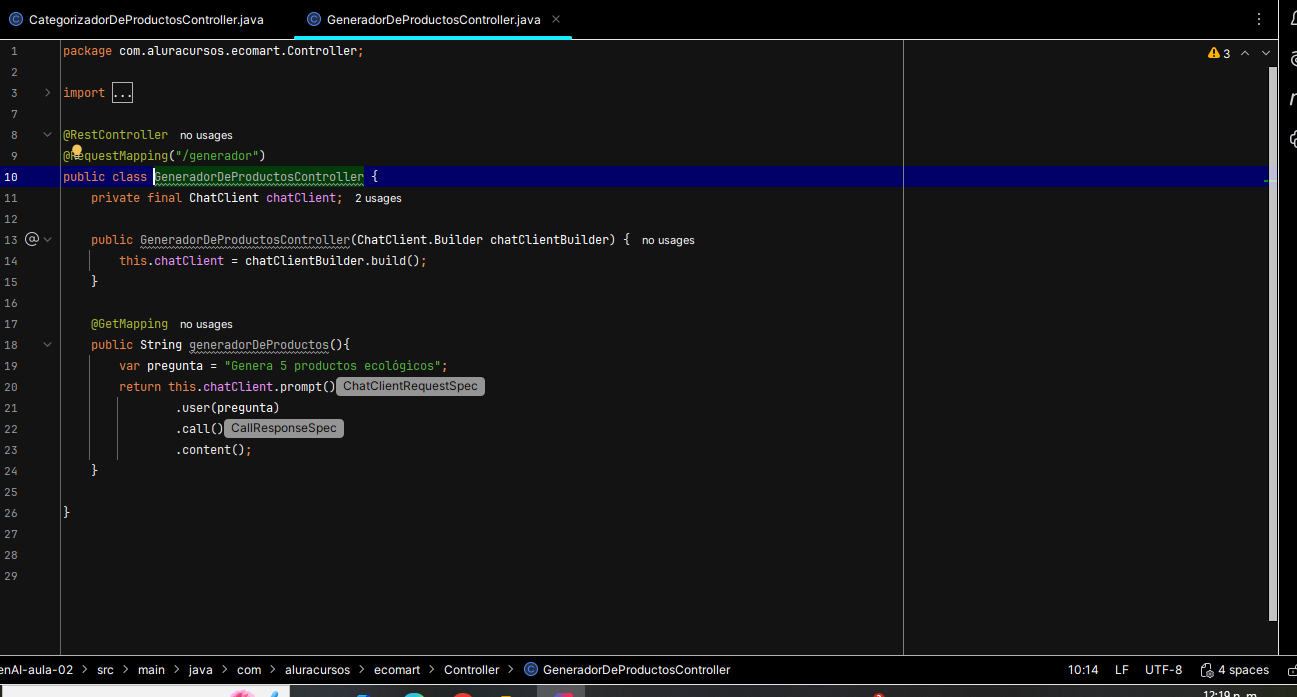The height and width of the screenshot is (697, 1297).
Task: Click the CallResponseSpec inlay hint
Action: (x=284, y=428)
